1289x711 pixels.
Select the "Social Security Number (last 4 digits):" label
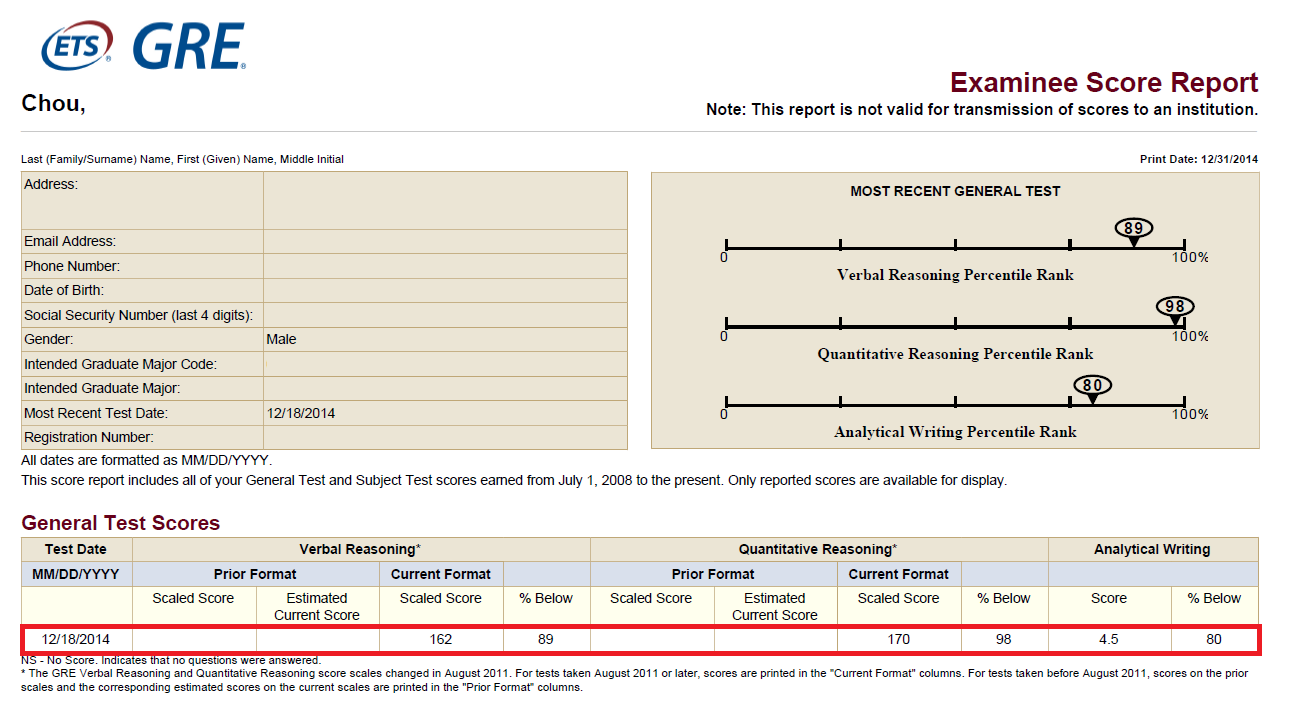(x=138, y=315)
